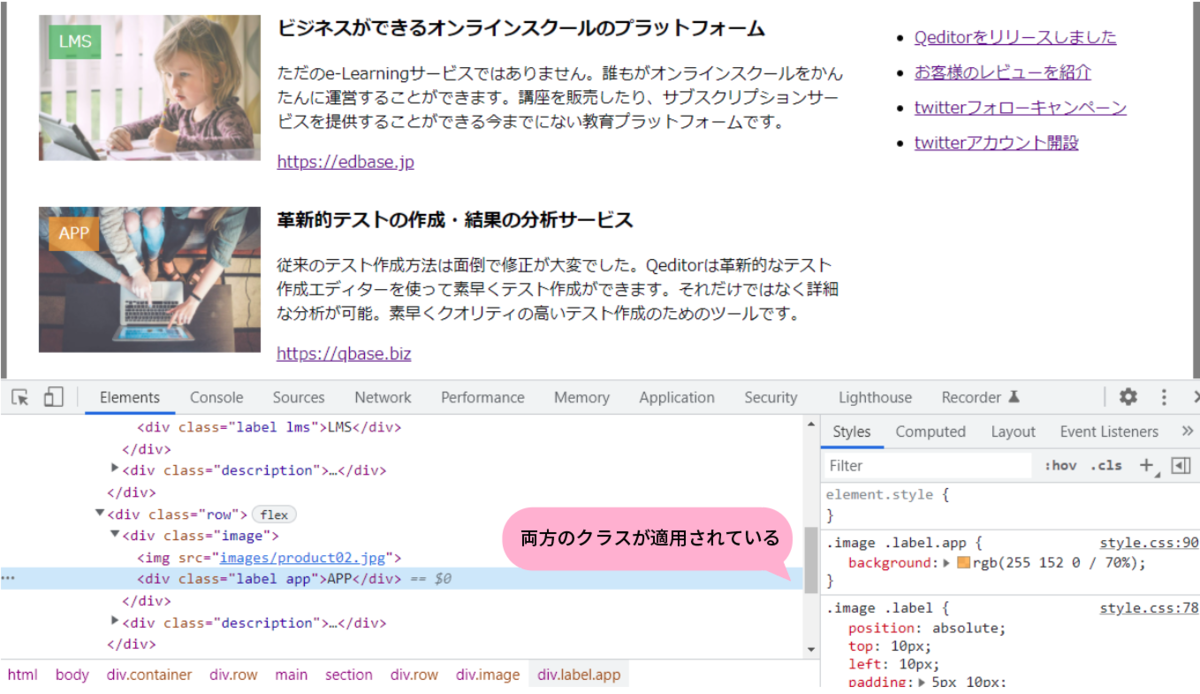The height and width of the screenshot is (694, 1200).
Task: Open the Network tab
Action: click(382, 397)
